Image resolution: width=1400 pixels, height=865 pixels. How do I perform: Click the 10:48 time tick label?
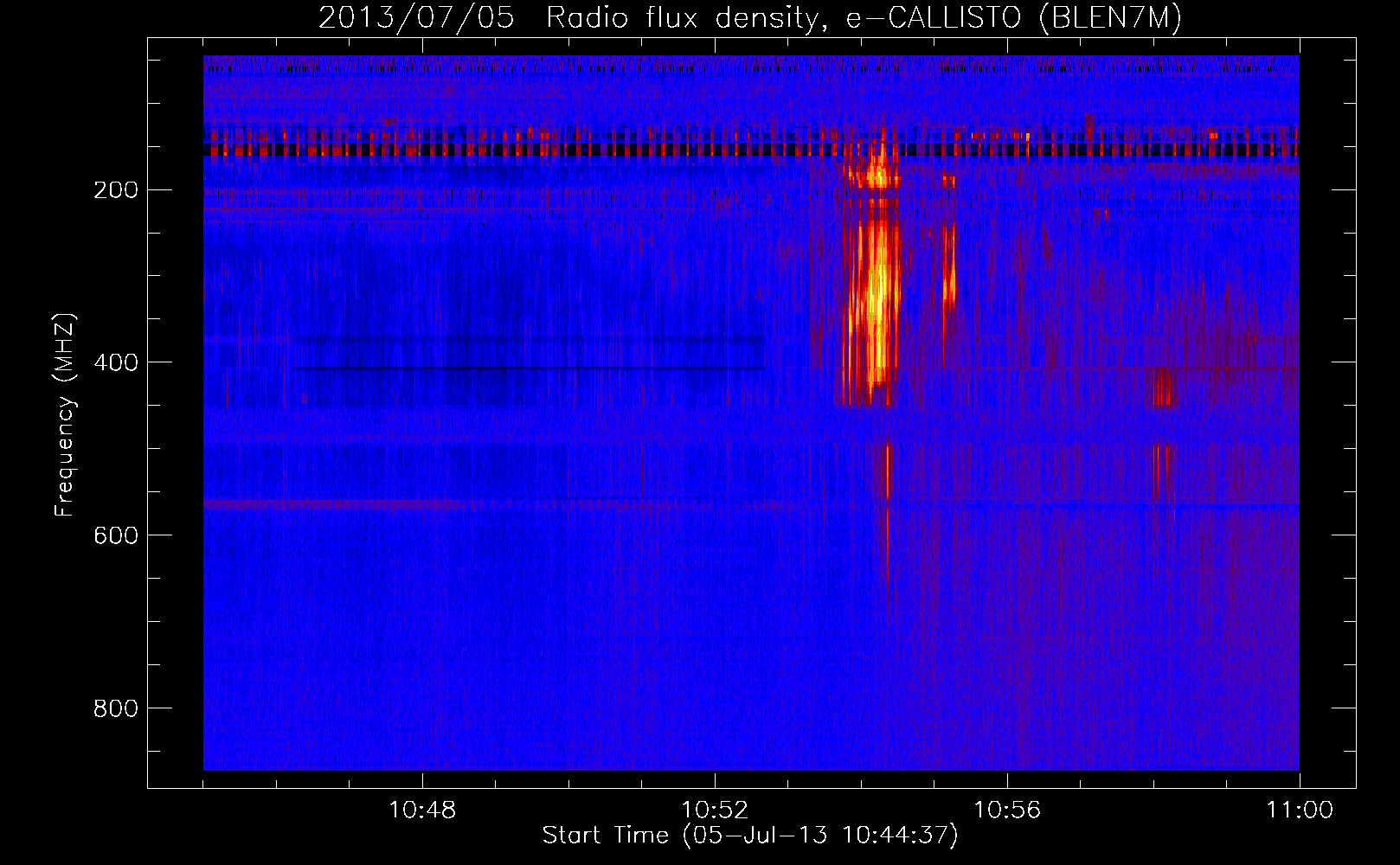click(422, 811)
